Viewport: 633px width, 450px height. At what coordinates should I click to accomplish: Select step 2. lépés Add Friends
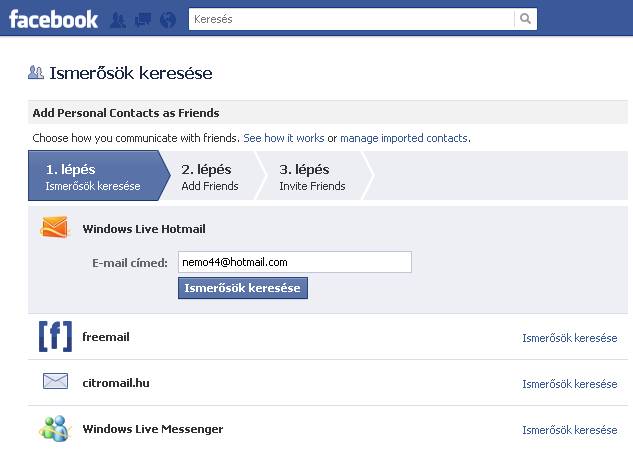(210, 176)
